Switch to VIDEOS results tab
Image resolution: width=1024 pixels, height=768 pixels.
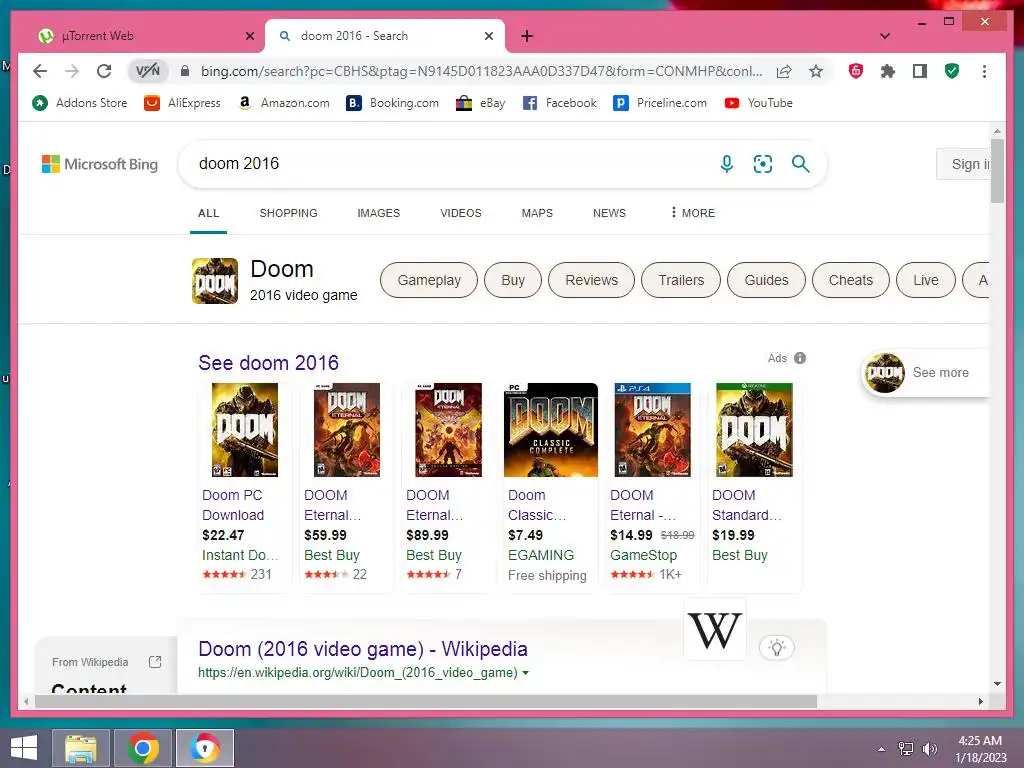460,213
